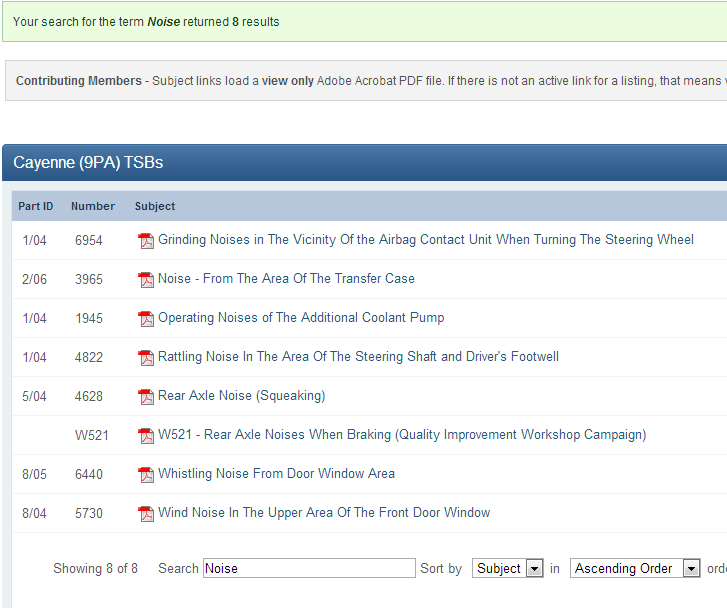Viewport: 727px width, 608px height.
Task: Select bulletin number 6440 cell
Action: [89, 474]
